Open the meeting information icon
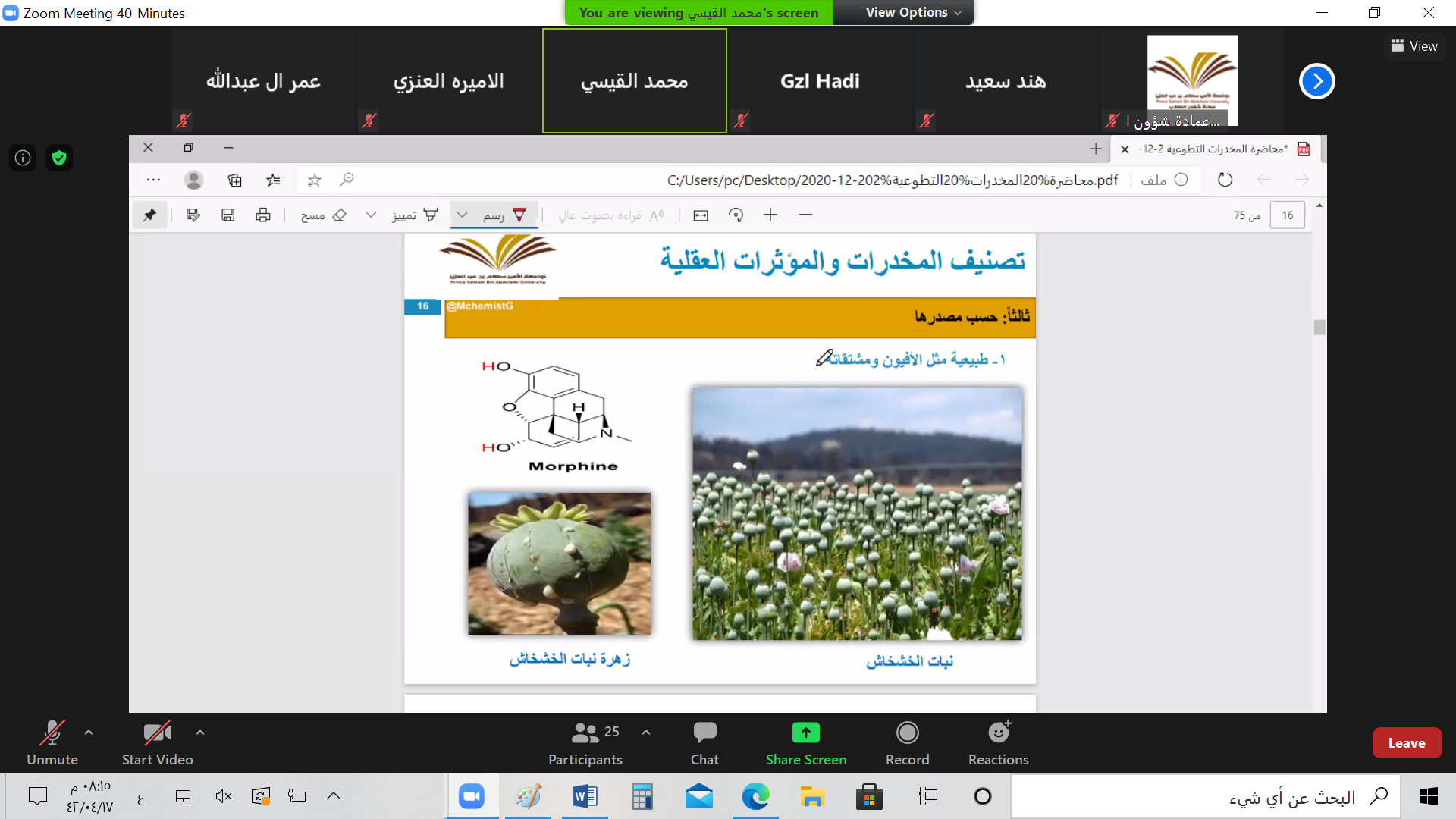 tap(23, 158)
